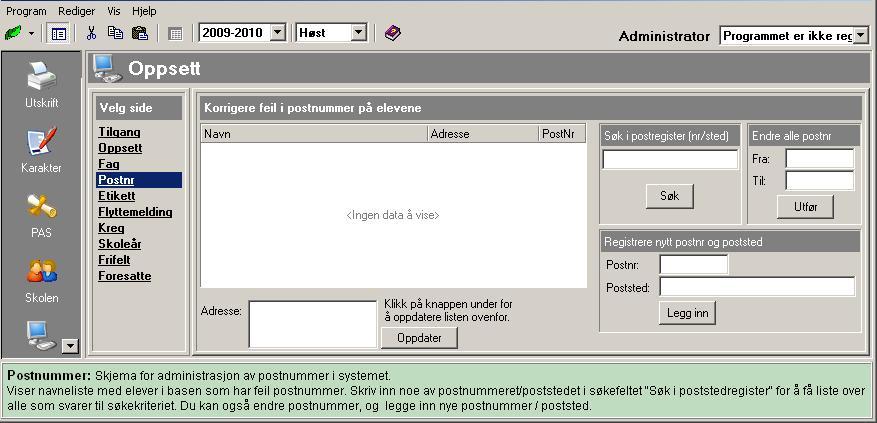Open the help book icon
The width and height of the screenshot is (877, 423).
coord(393,33)
